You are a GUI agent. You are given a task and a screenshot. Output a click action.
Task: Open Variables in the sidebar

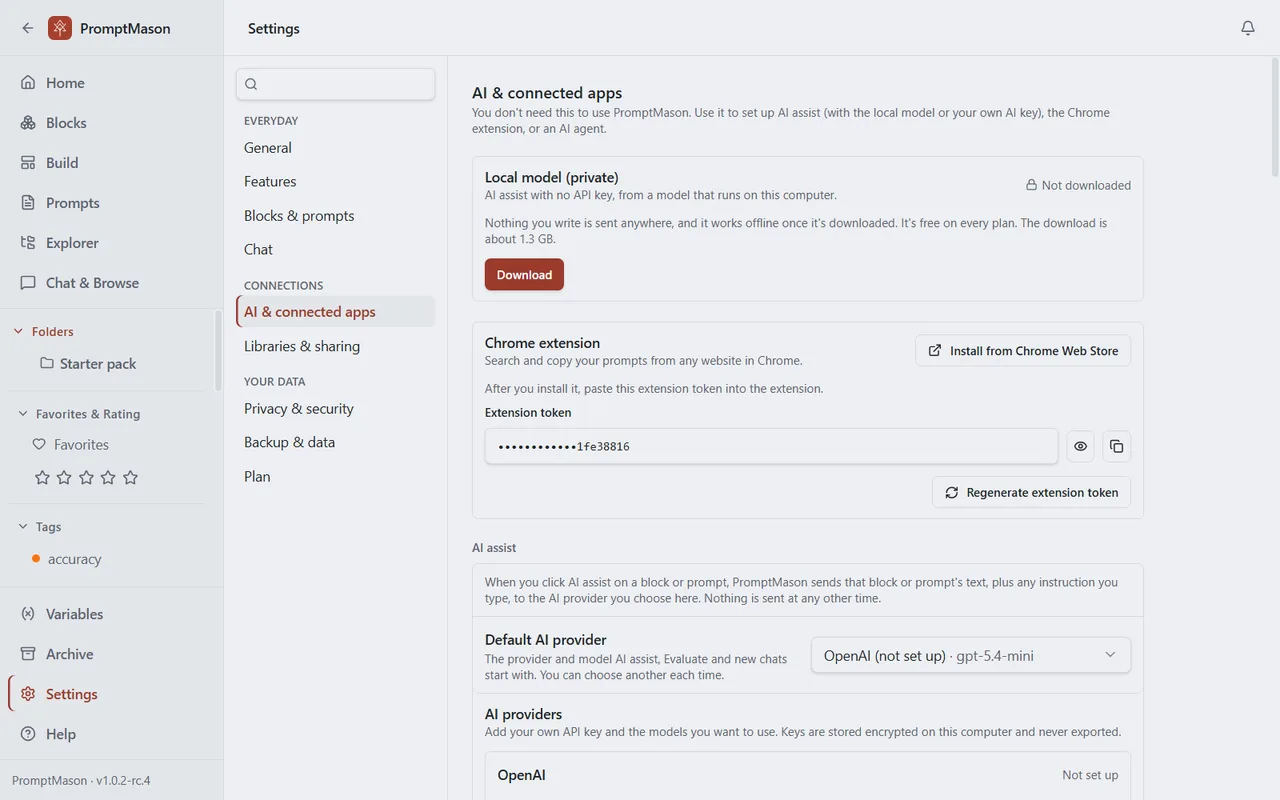[111, 614]
